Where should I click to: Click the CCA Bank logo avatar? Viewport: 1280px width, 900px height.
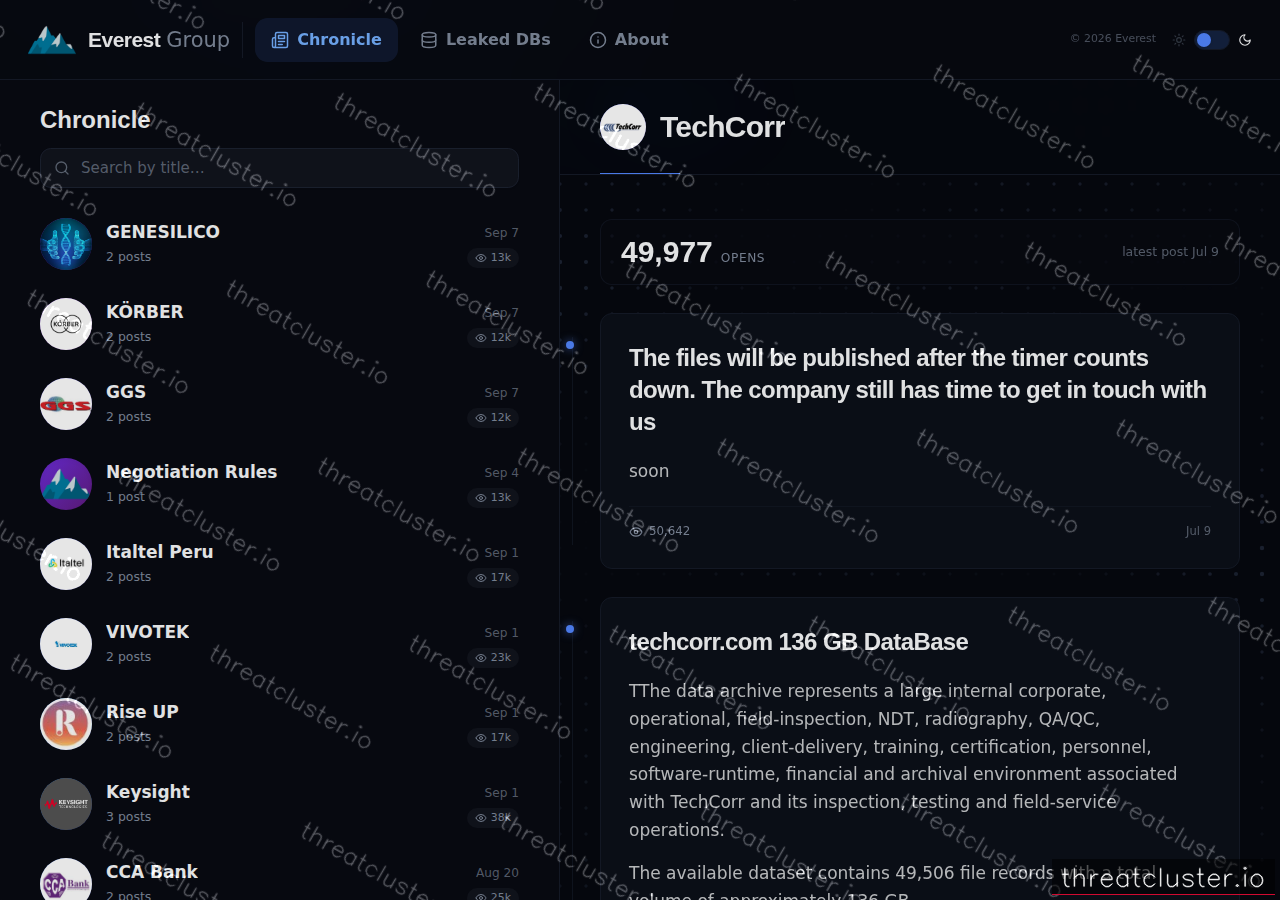[x=66, y=880]
